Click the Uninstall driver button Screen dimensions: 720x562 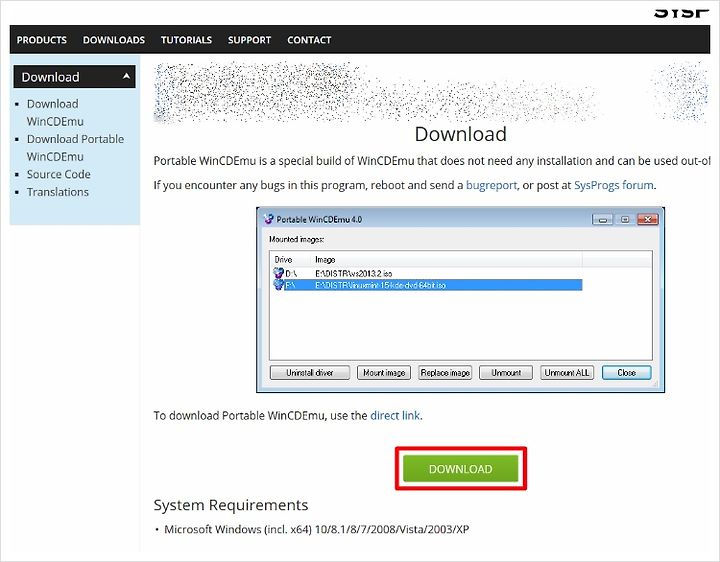(x=310, y=372)
